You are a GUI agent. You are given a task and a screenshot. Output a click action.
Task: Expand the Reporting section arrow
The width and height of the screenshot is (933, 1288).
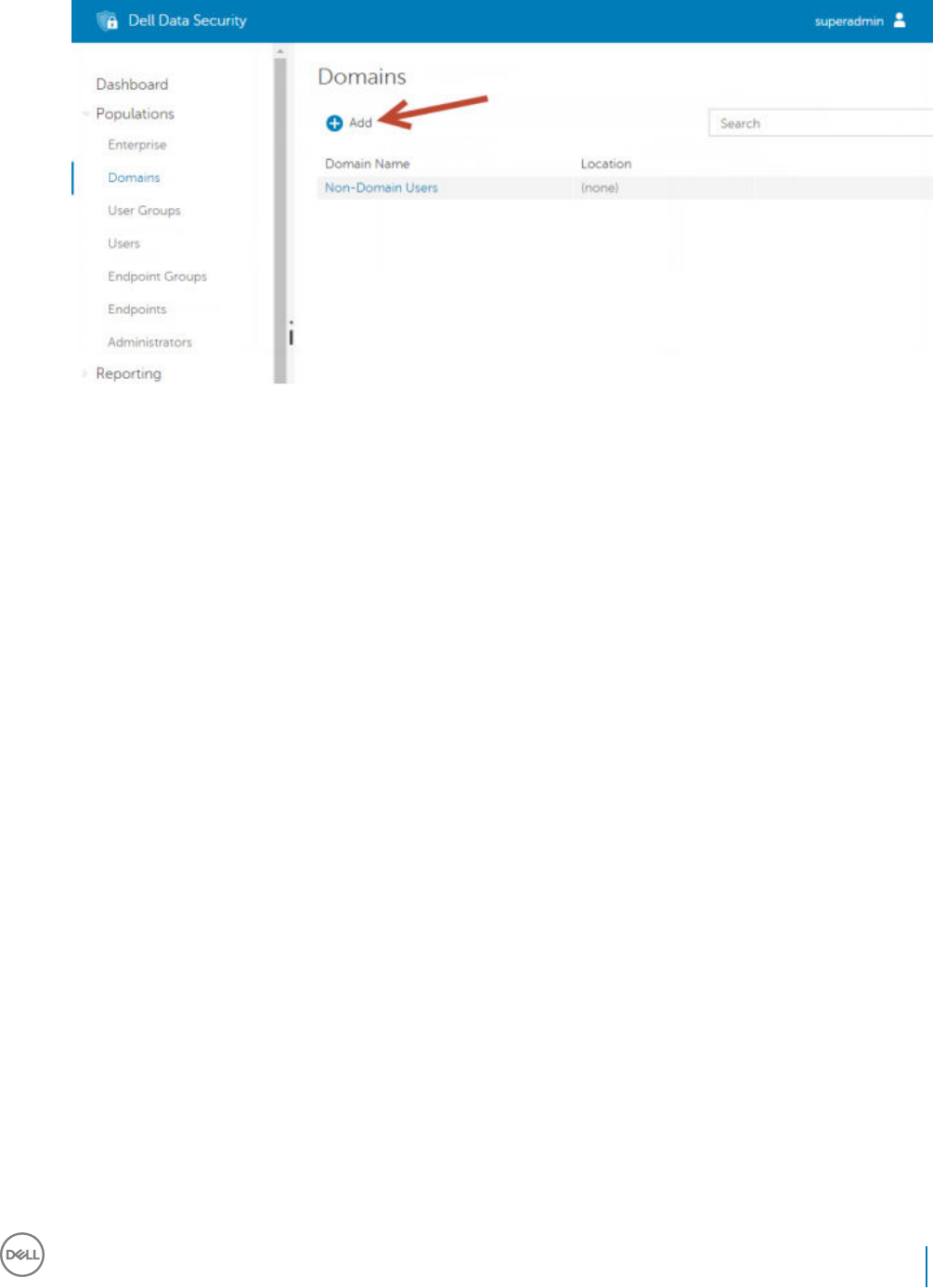(x=85, y=373)
